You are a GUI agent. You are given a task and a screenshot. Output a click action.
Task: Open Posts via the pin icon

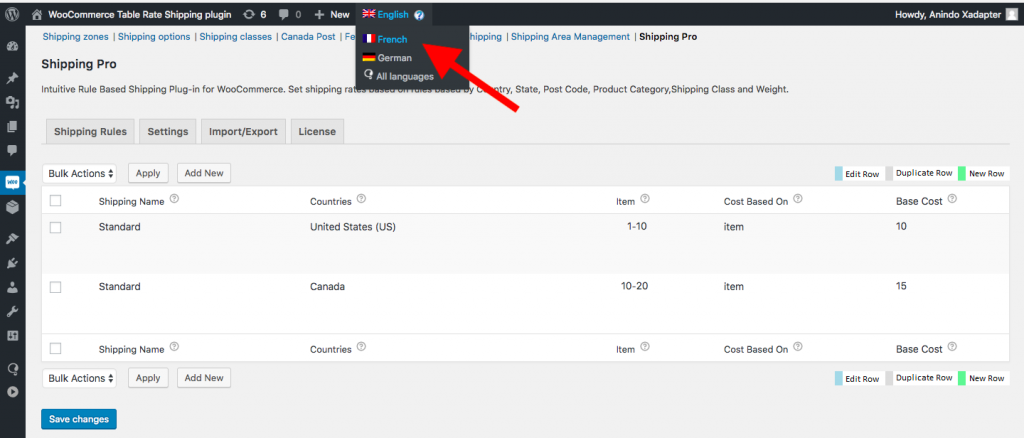12,79
